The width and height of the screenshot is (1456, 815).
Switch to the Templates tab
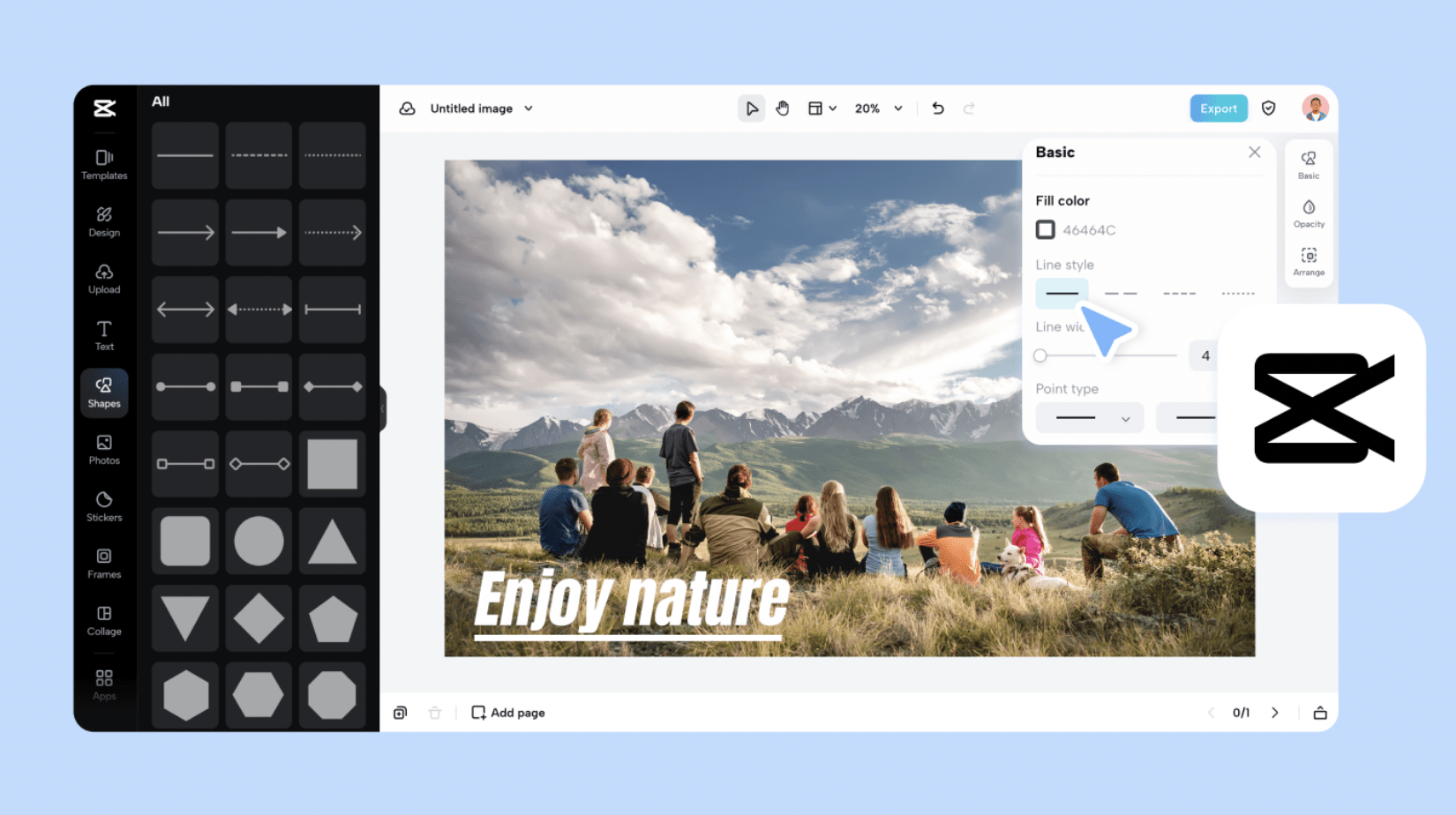[104, 165]
